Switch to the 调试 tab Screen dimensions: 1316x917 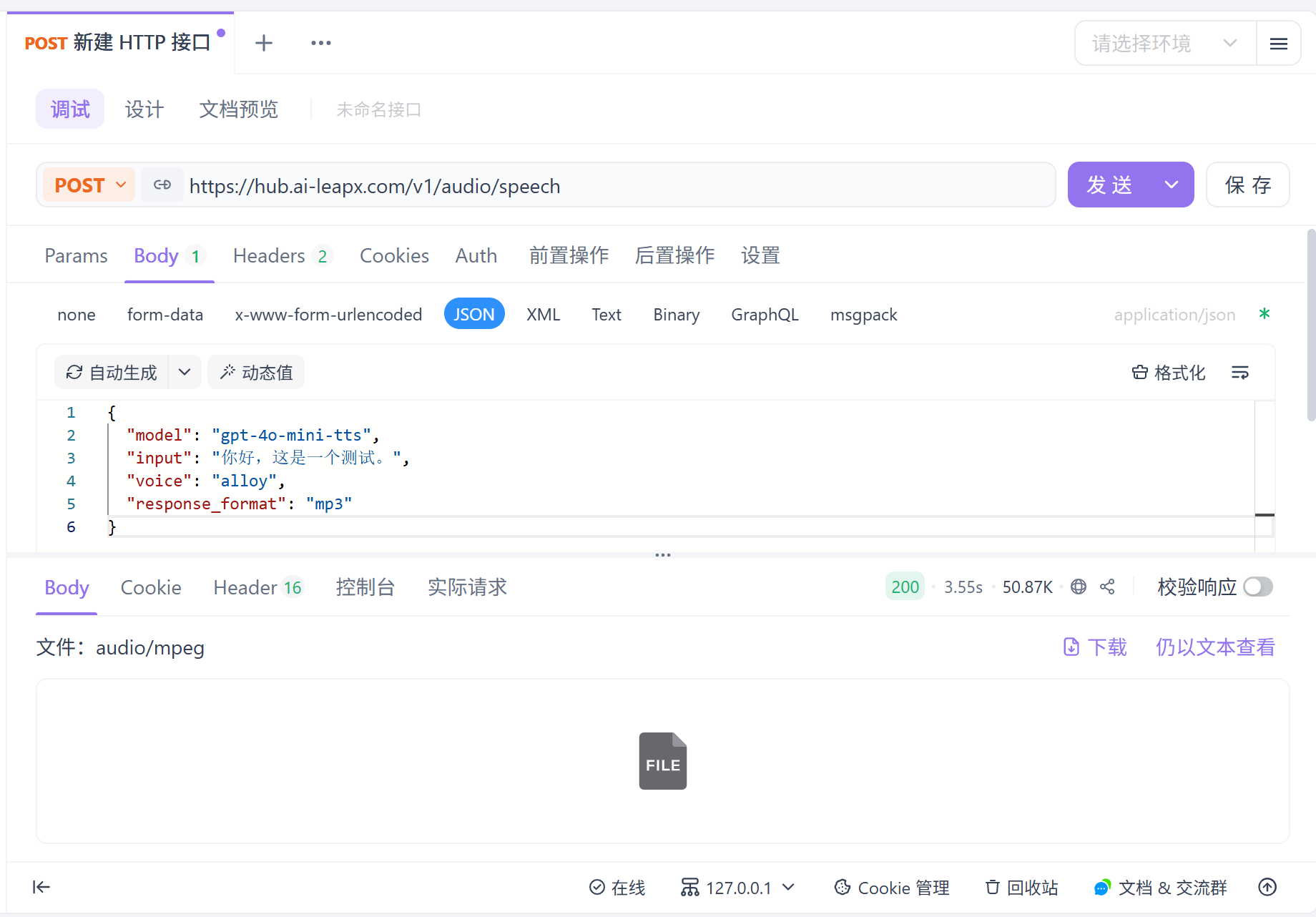70,109
